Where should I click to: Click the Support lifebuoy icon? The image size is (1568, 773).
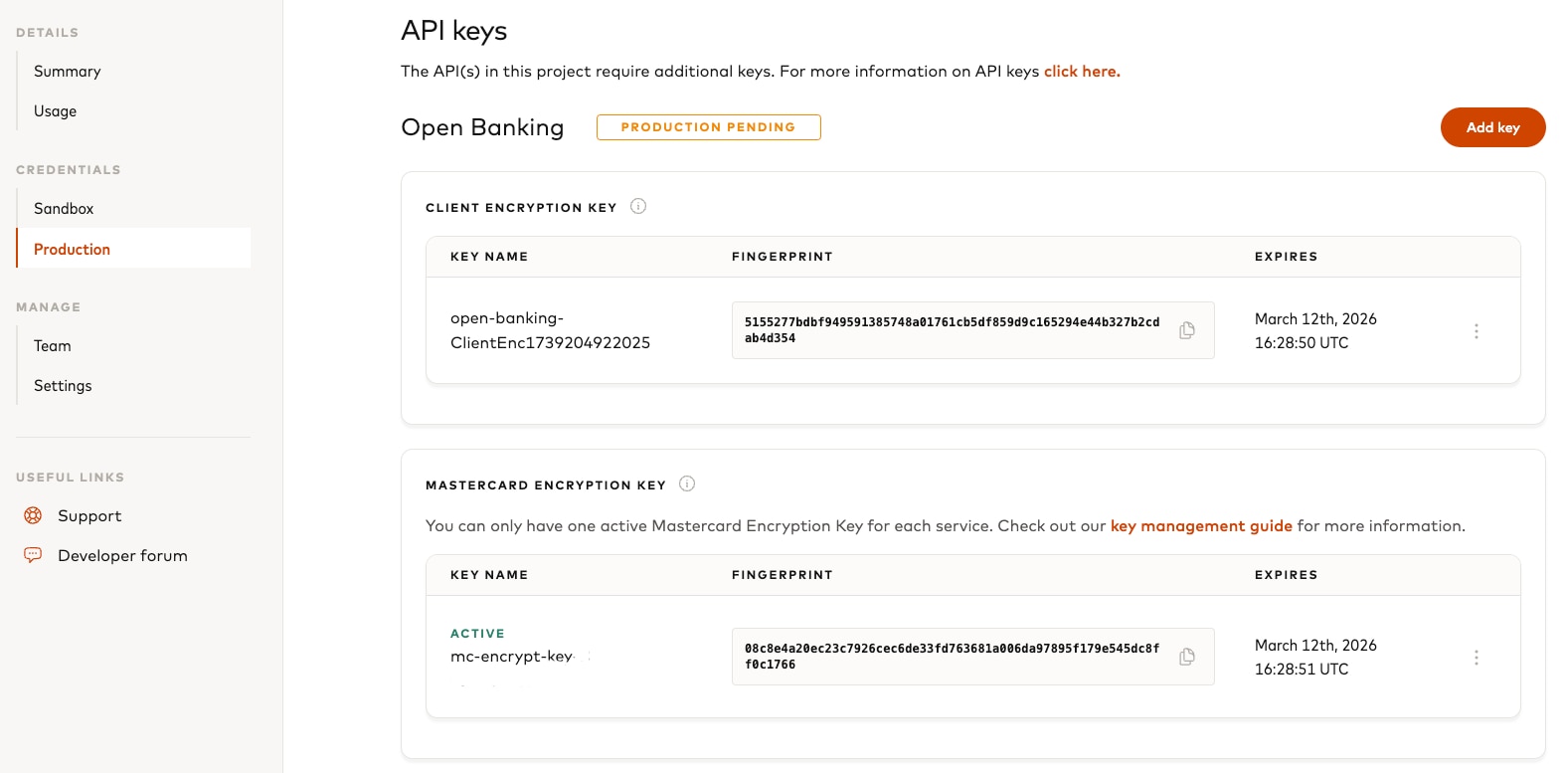pyautogui.click(x=33, y=515)
